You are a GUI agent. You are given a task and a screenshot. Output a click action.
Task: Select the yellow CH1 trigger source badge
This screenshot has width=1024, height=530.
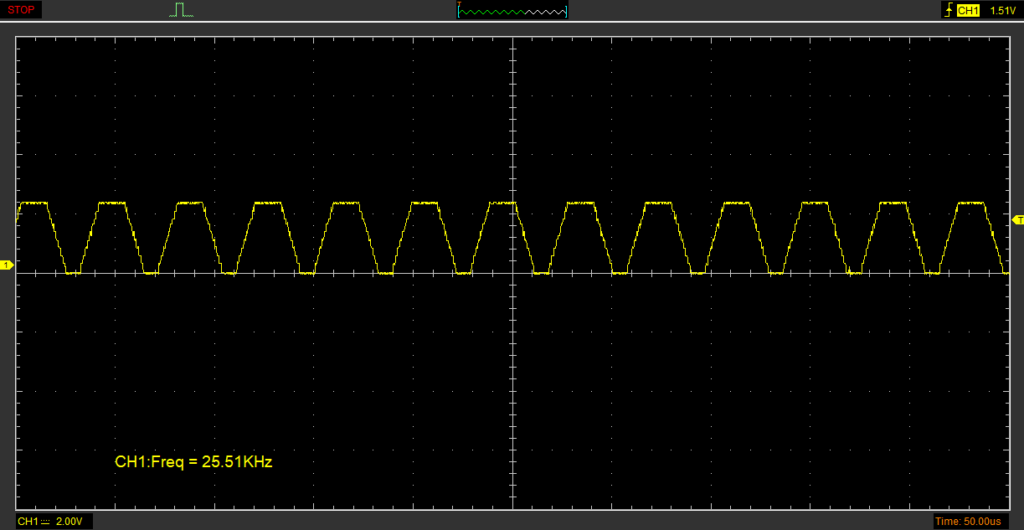[x=968, y=10]
